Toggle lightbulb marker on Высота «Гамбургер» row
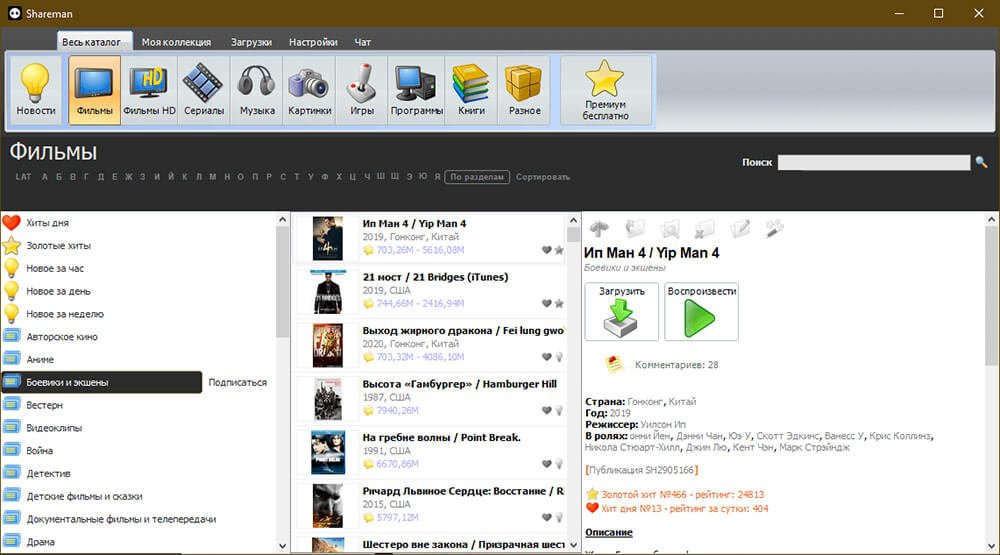 558,410
